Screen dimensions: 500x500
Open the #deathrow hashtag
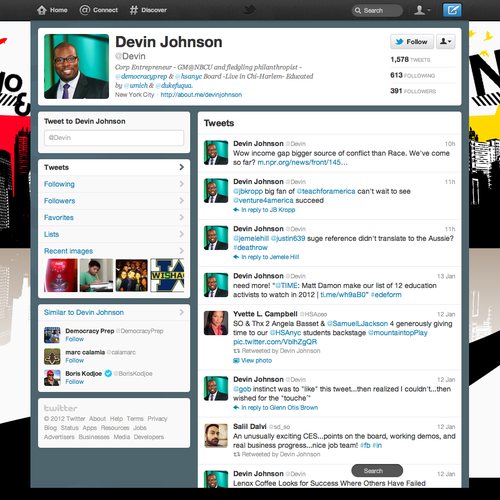pyautogui.click(x=250, y=248)
